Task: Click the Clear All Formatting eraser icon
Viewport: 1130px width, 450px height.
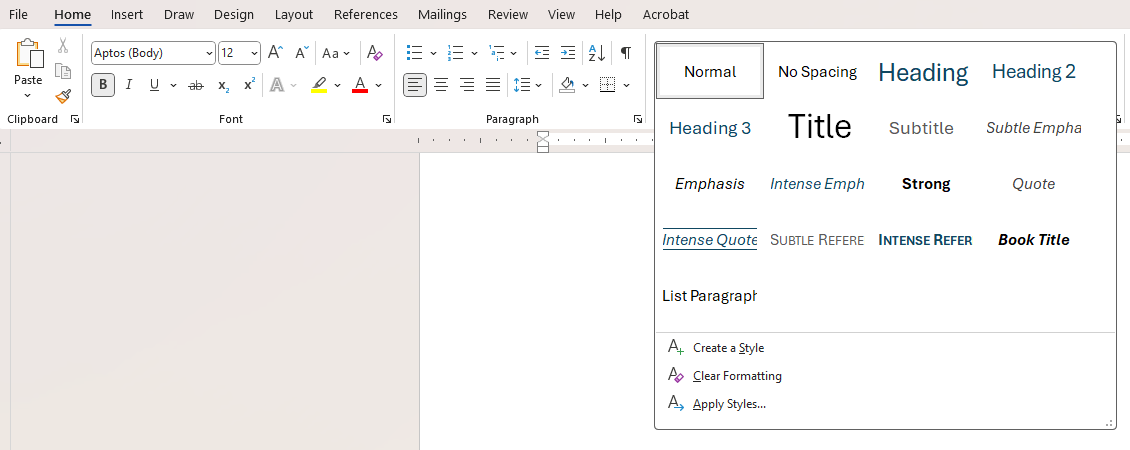Action: 375,53
